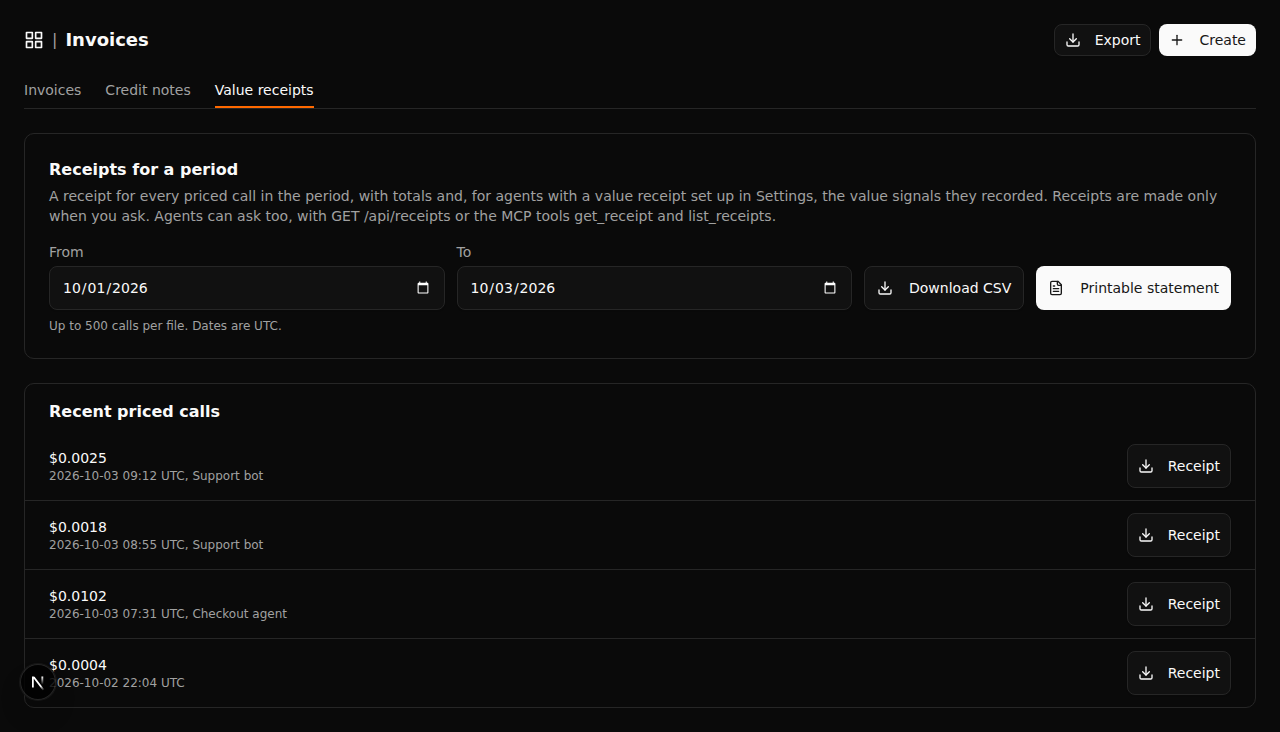Download receipt for the $0.0025 call
The image size is (1280, 732).
click(1179, 466)
